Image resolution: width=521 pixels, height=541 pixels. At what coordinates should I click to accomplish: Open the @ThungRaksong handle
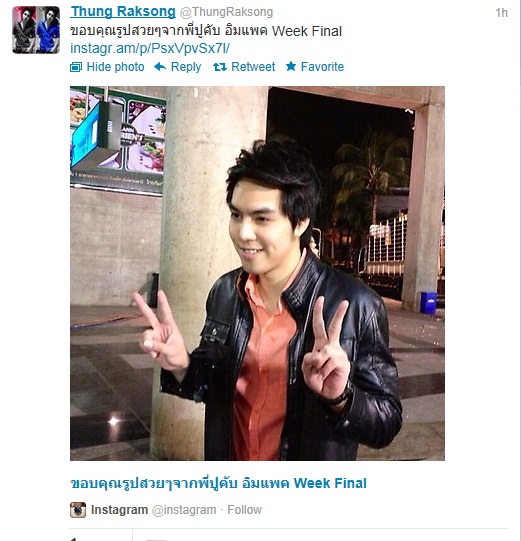coord(226,12)
